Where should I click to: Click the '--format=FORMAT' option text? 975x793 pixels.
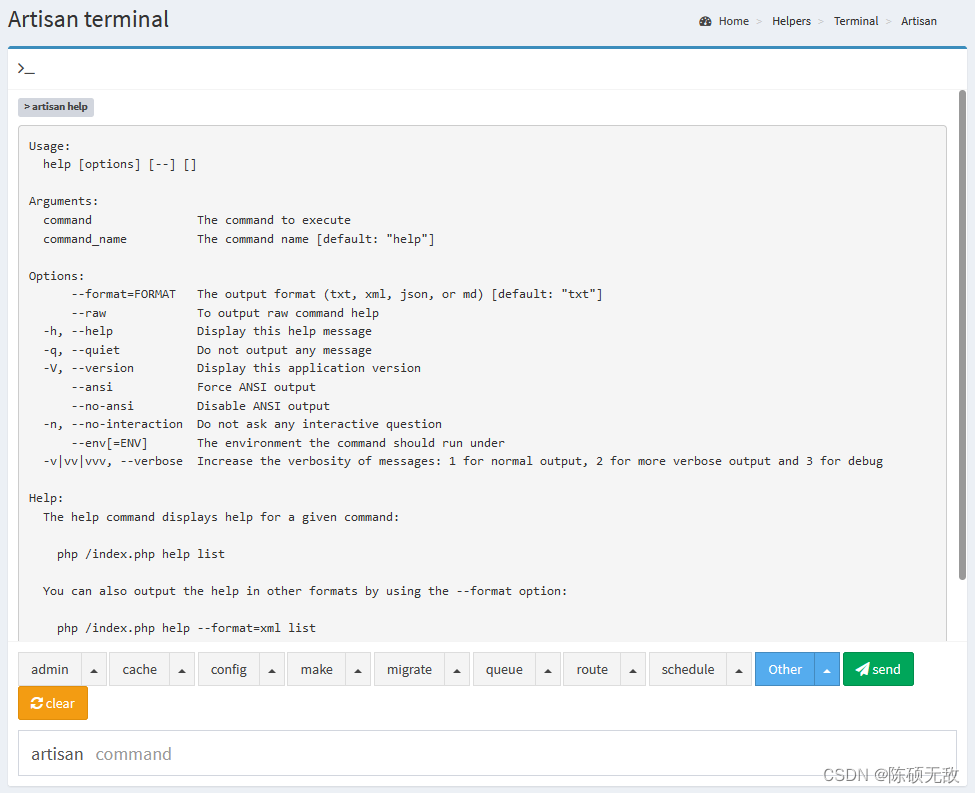pos(124,294)
